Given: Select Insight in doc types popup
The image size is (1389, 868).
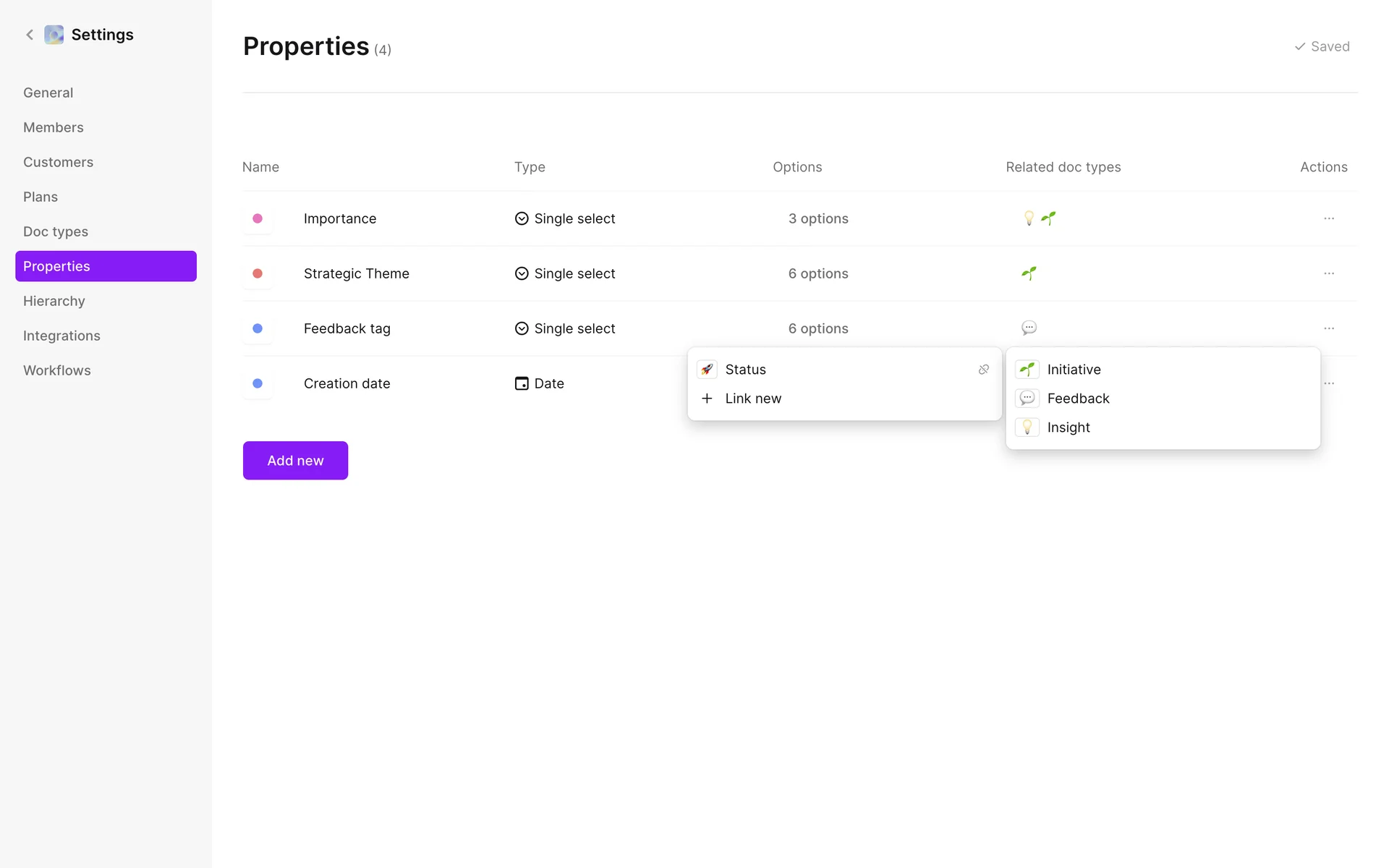Looking at the screenshot, I should [1068, 427].
